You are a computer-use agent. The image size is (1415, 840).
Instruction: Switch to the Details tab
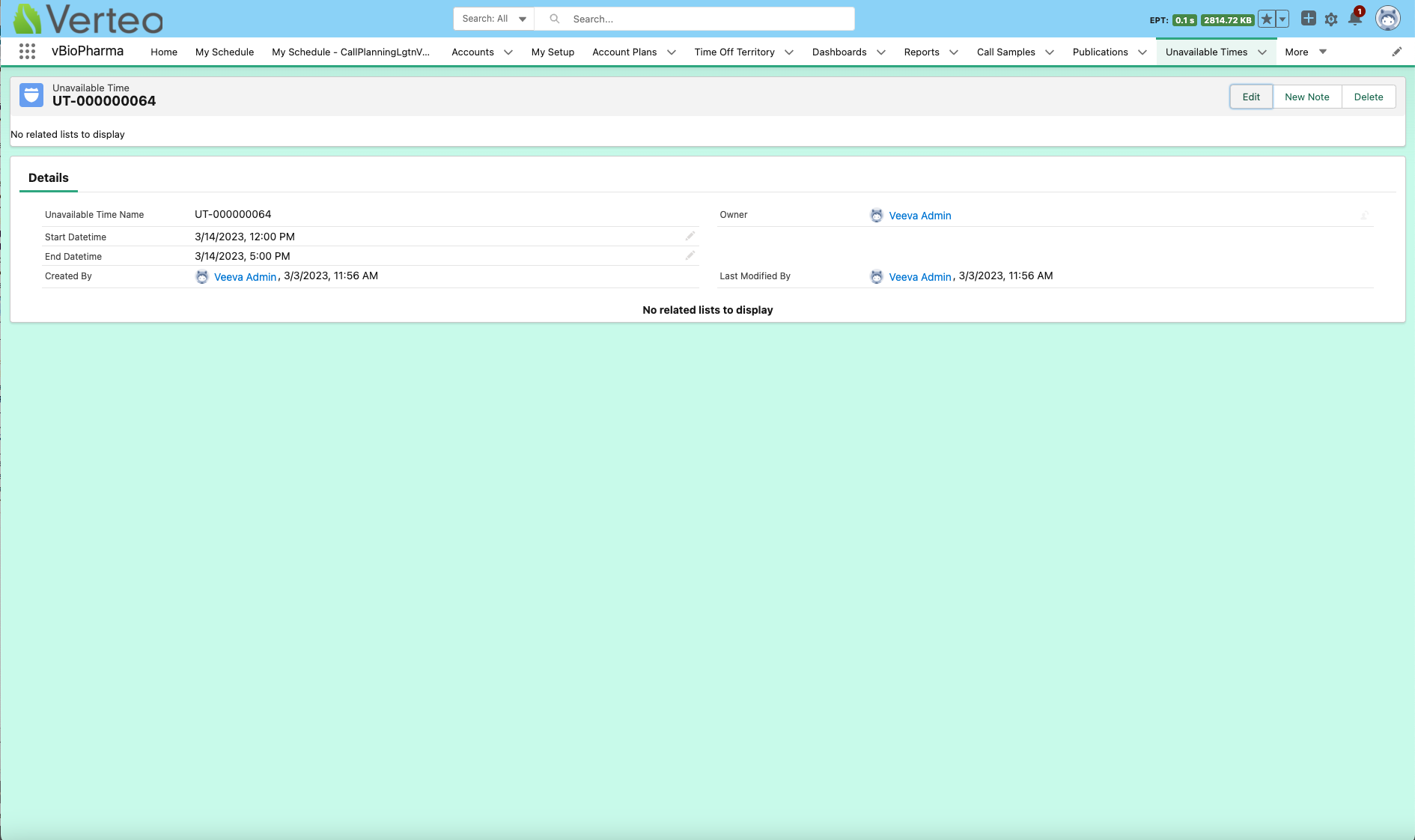[x=49, y=177]
